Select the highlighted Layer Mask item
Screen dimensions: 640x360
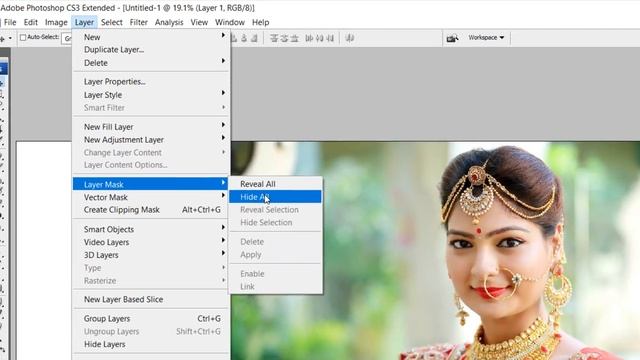click(151, 184)
